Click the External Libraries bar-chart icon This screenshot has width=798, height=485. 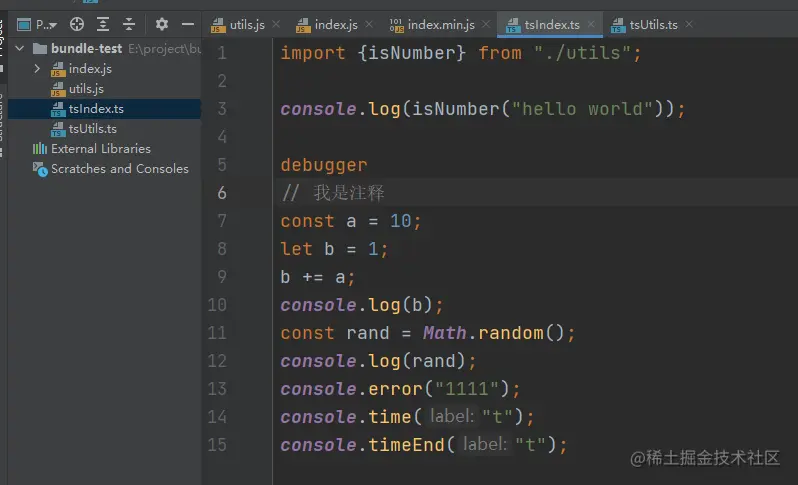40,149
